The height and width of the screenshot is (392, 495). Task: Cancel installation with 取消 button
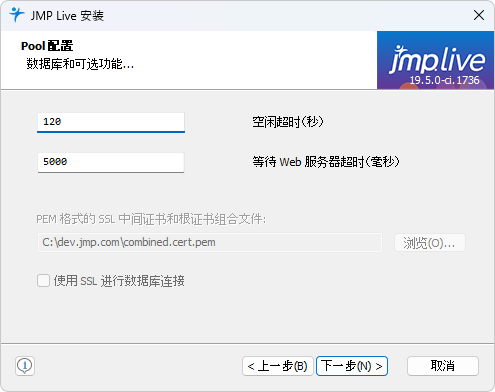pos(443,366)
